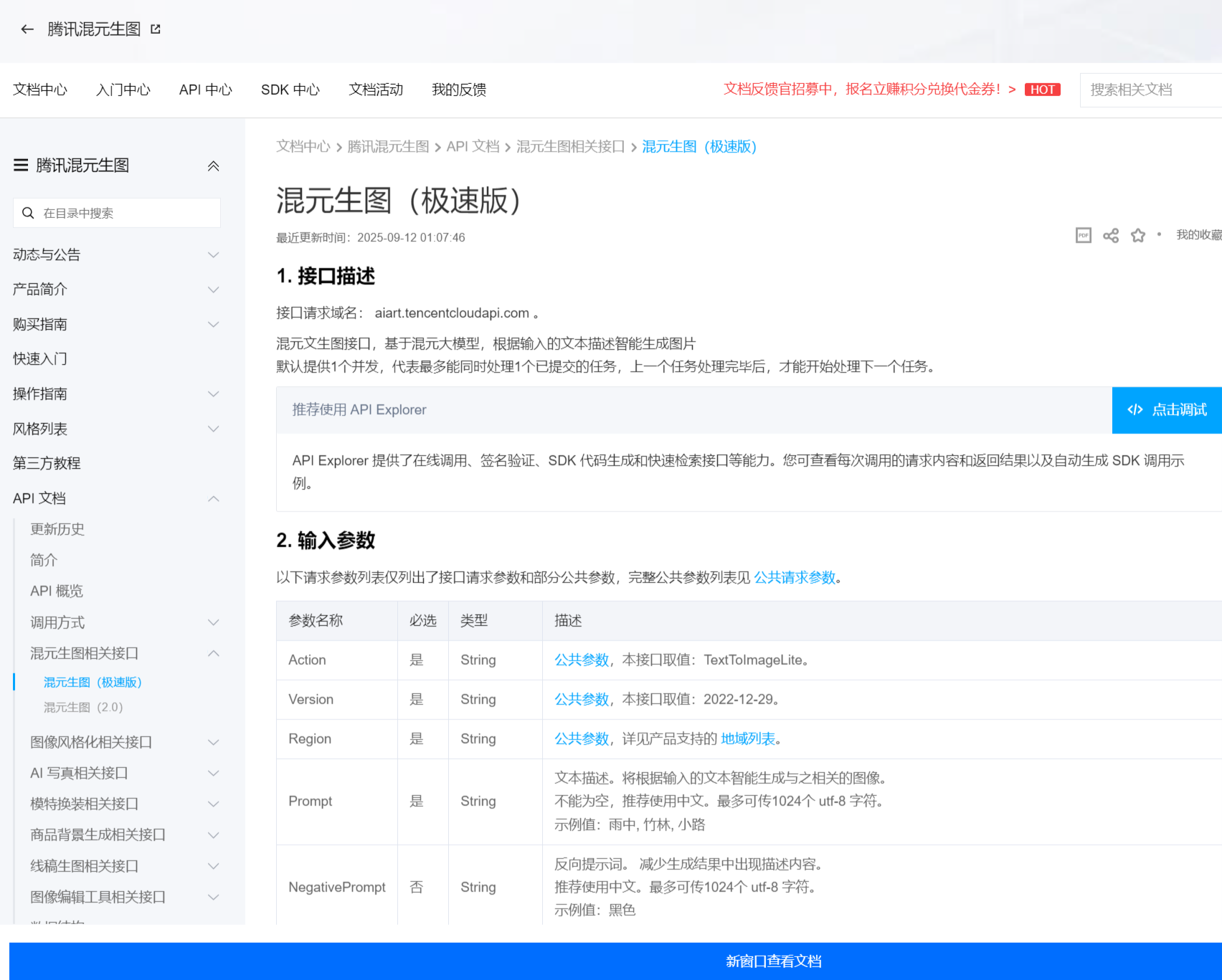Open the 文档中心 nav tab
Screen dimensions: 1222x980
click(x=40, y=90)
